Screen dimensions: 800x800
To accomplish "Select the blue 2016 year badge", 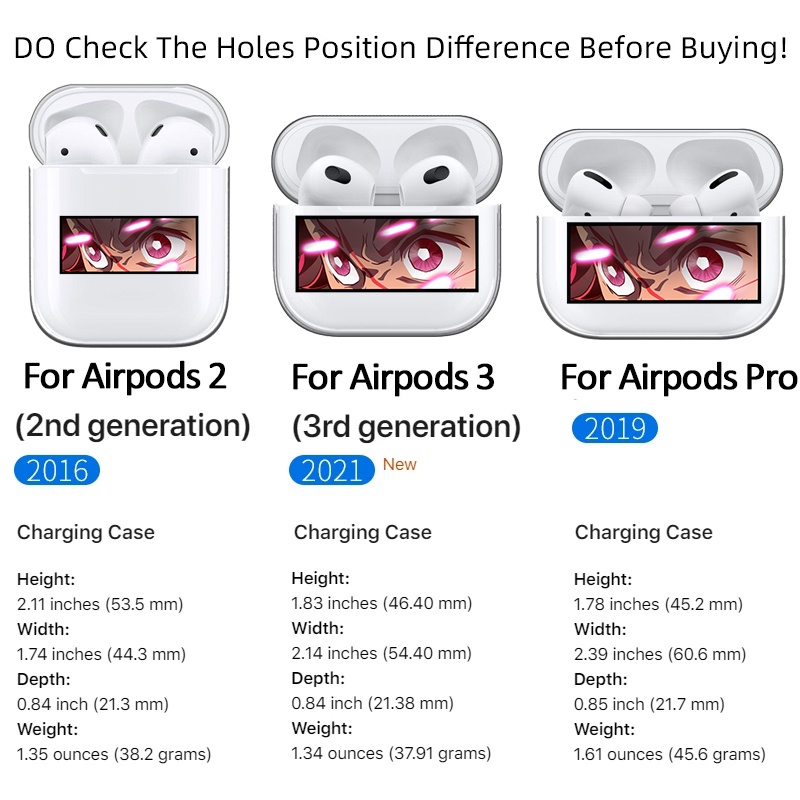I will pyautogui.click(x=57, y=470).
